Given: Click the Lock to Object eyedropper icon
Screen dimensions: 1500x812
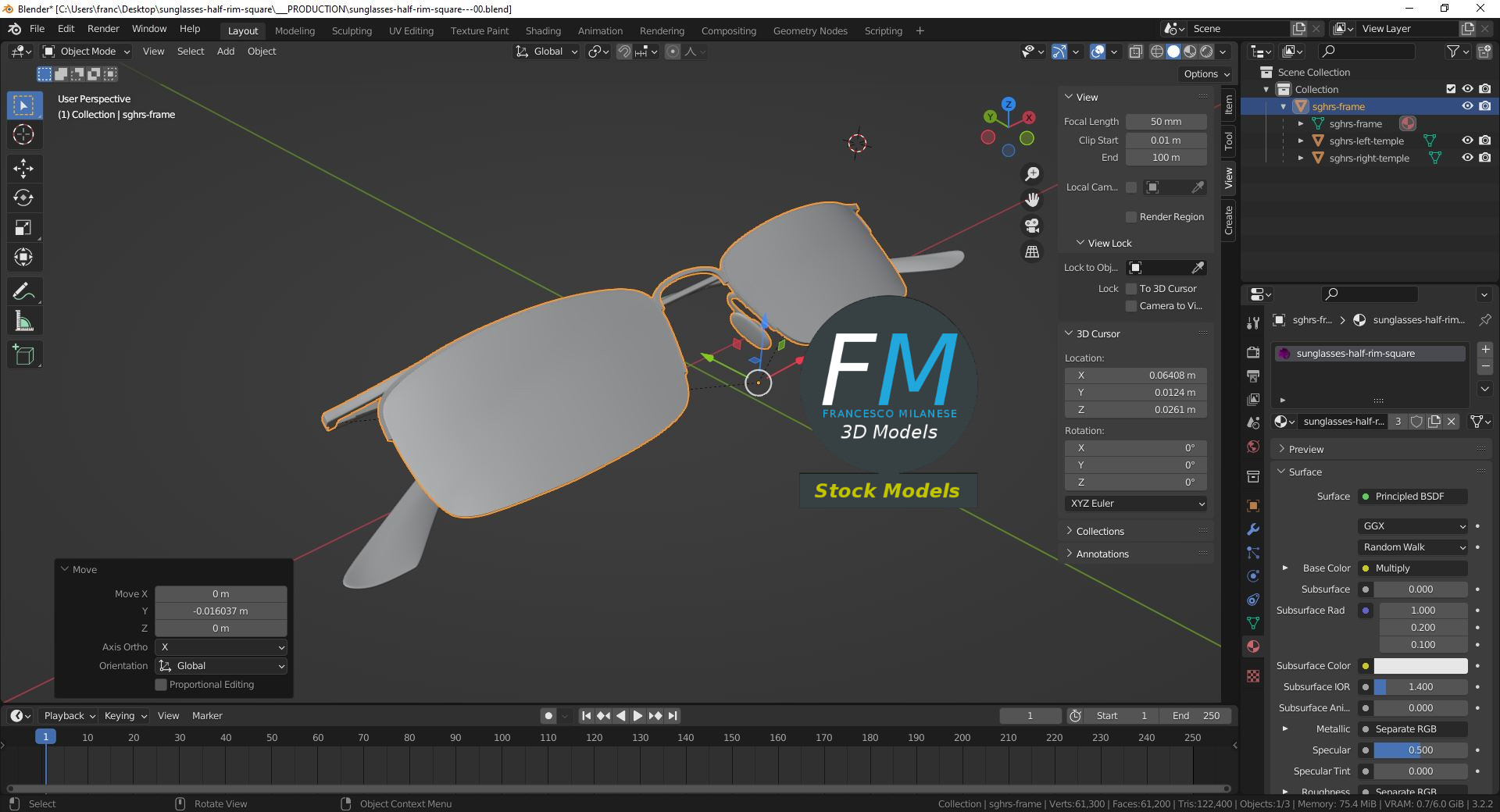Looking at the screenshot, I should tap(1198, 268).
